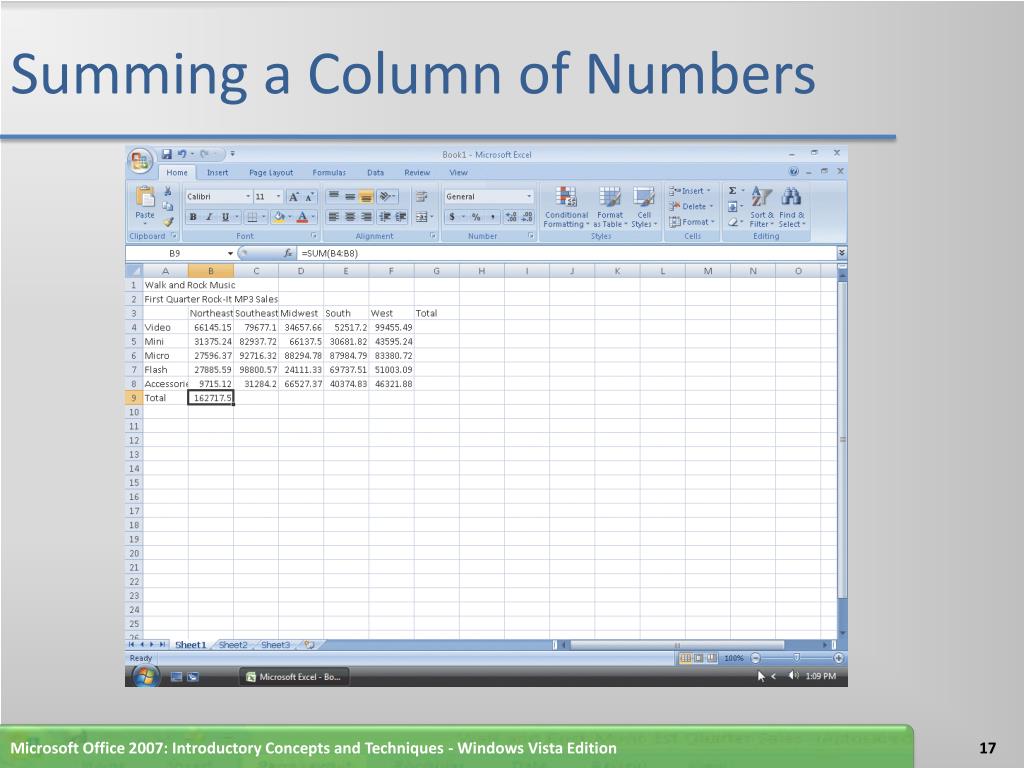Screen dimensions: 1024x768
Task: Open the Office Button menu
Action: click(x=140, y=161)
